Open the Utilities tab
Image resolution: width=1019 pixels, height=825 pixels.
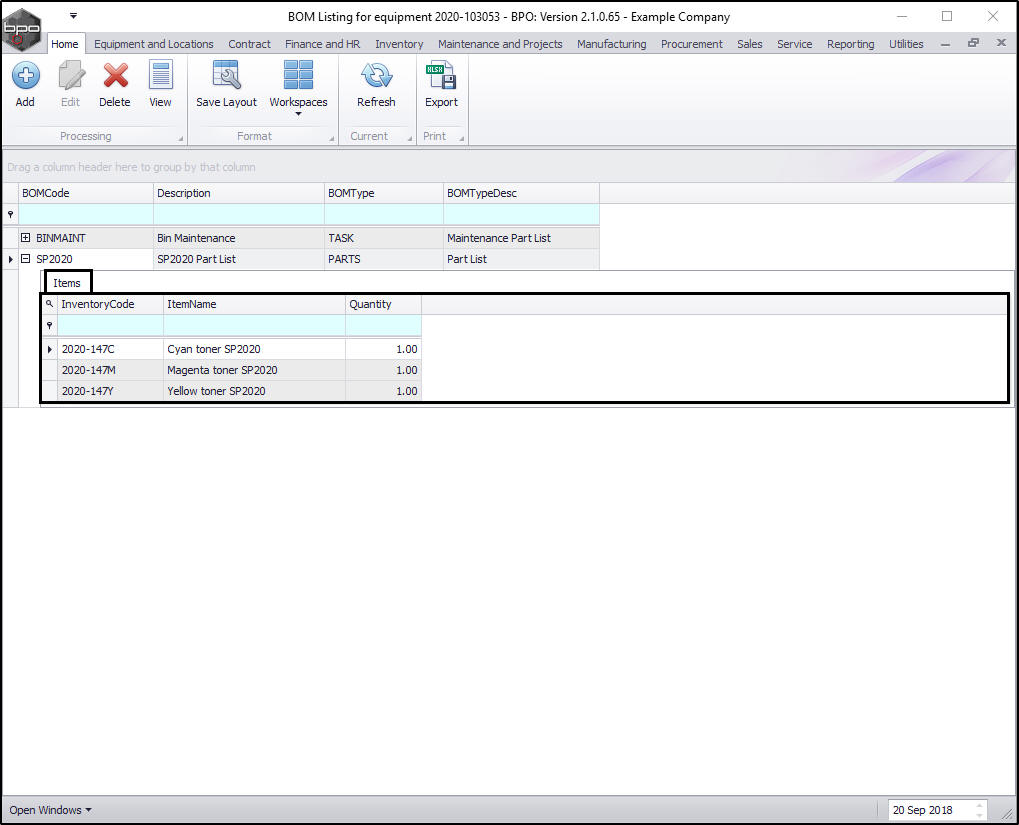906,44
